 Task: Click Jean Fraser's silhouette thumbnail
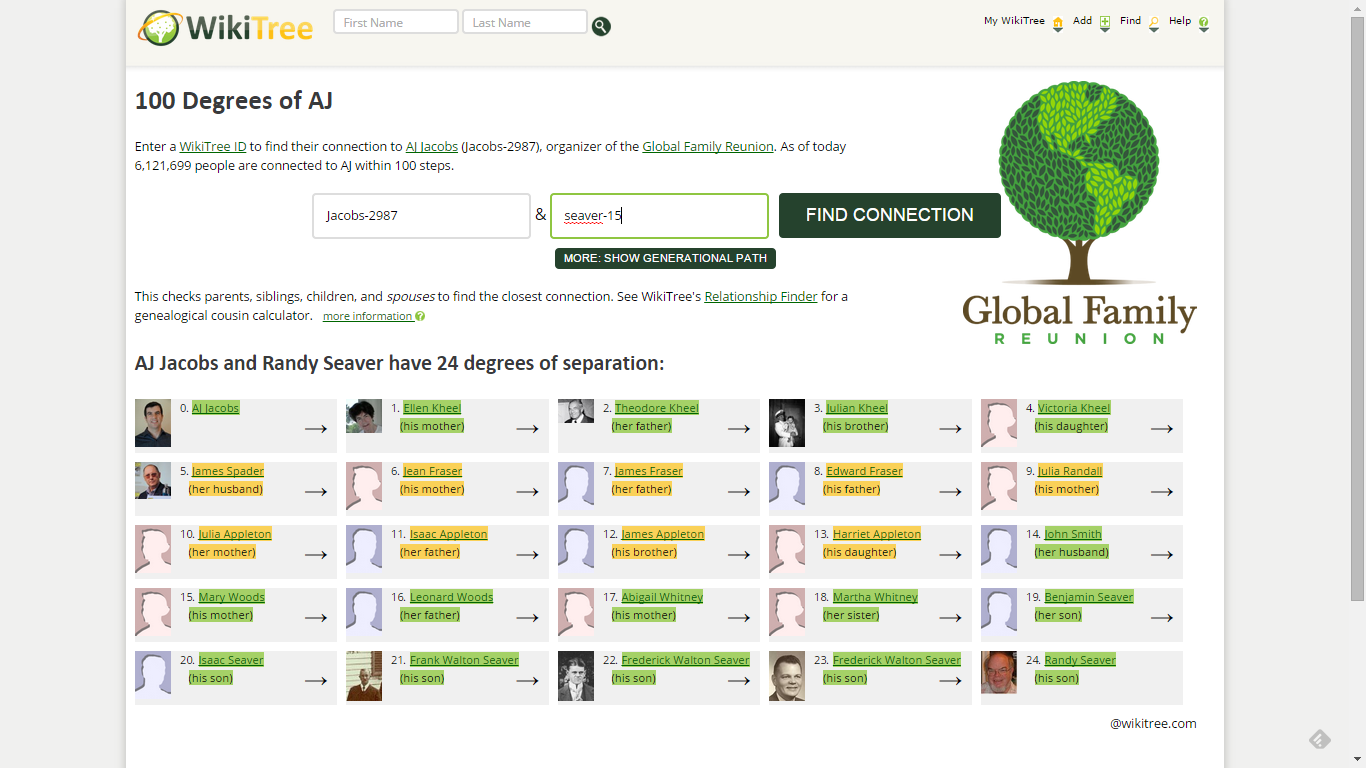tap(364, 487)
